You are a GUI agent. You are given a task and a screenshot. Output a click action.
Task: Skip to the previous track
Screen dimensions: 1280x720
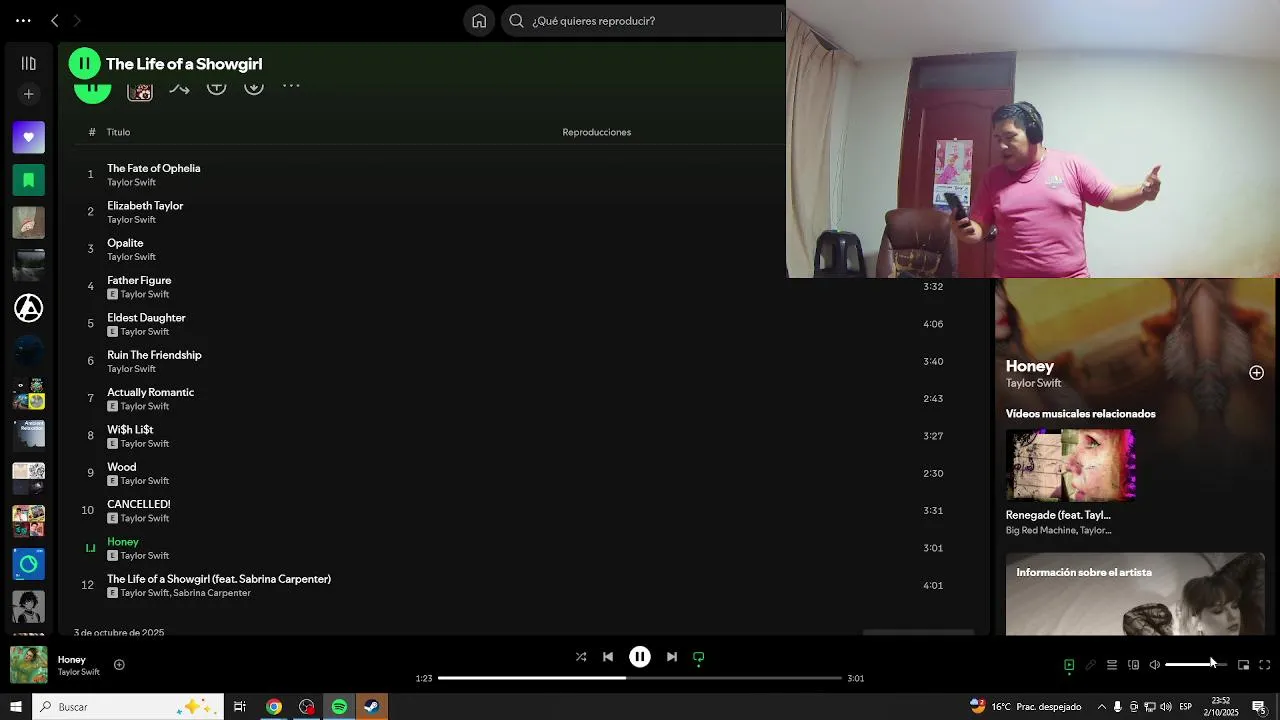click(608, 657)
